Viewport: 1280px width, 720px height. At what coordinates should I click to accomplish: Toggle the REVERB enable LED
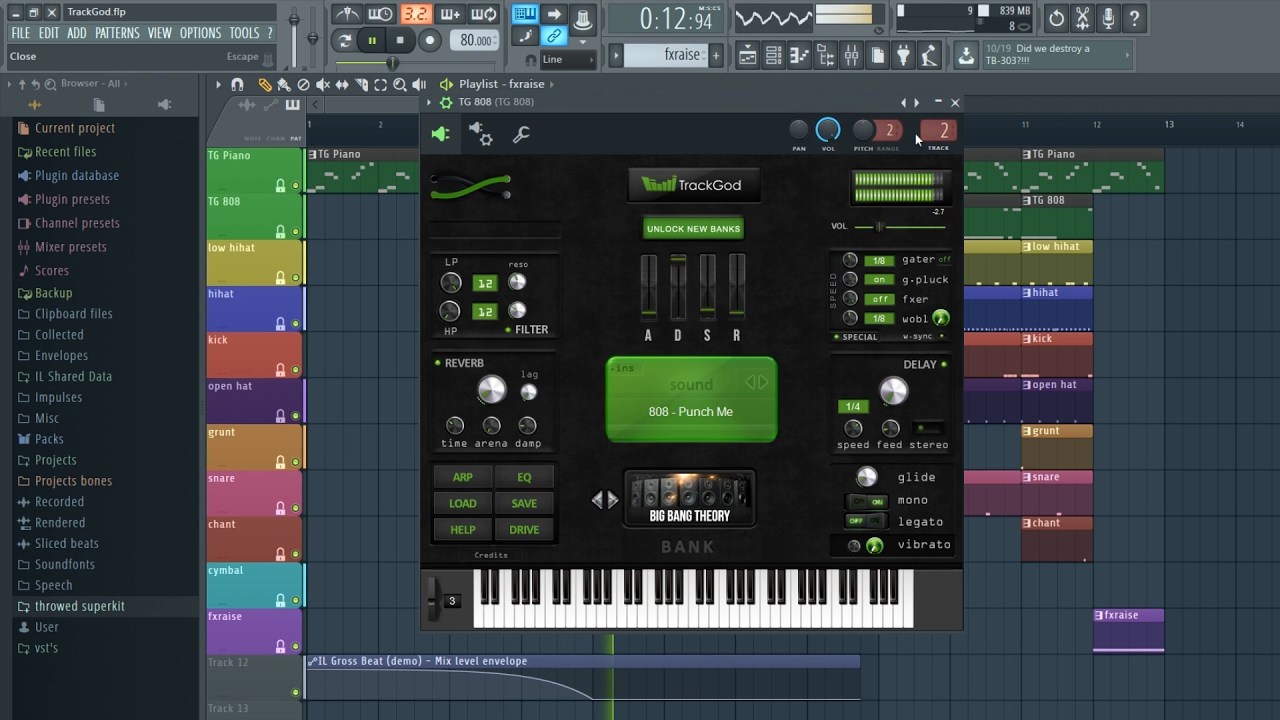[438, 363]
